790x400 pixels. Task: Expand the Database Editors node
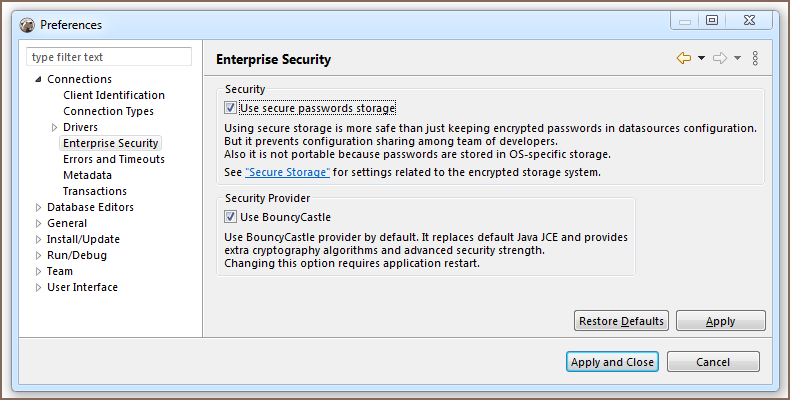(38, 208)
